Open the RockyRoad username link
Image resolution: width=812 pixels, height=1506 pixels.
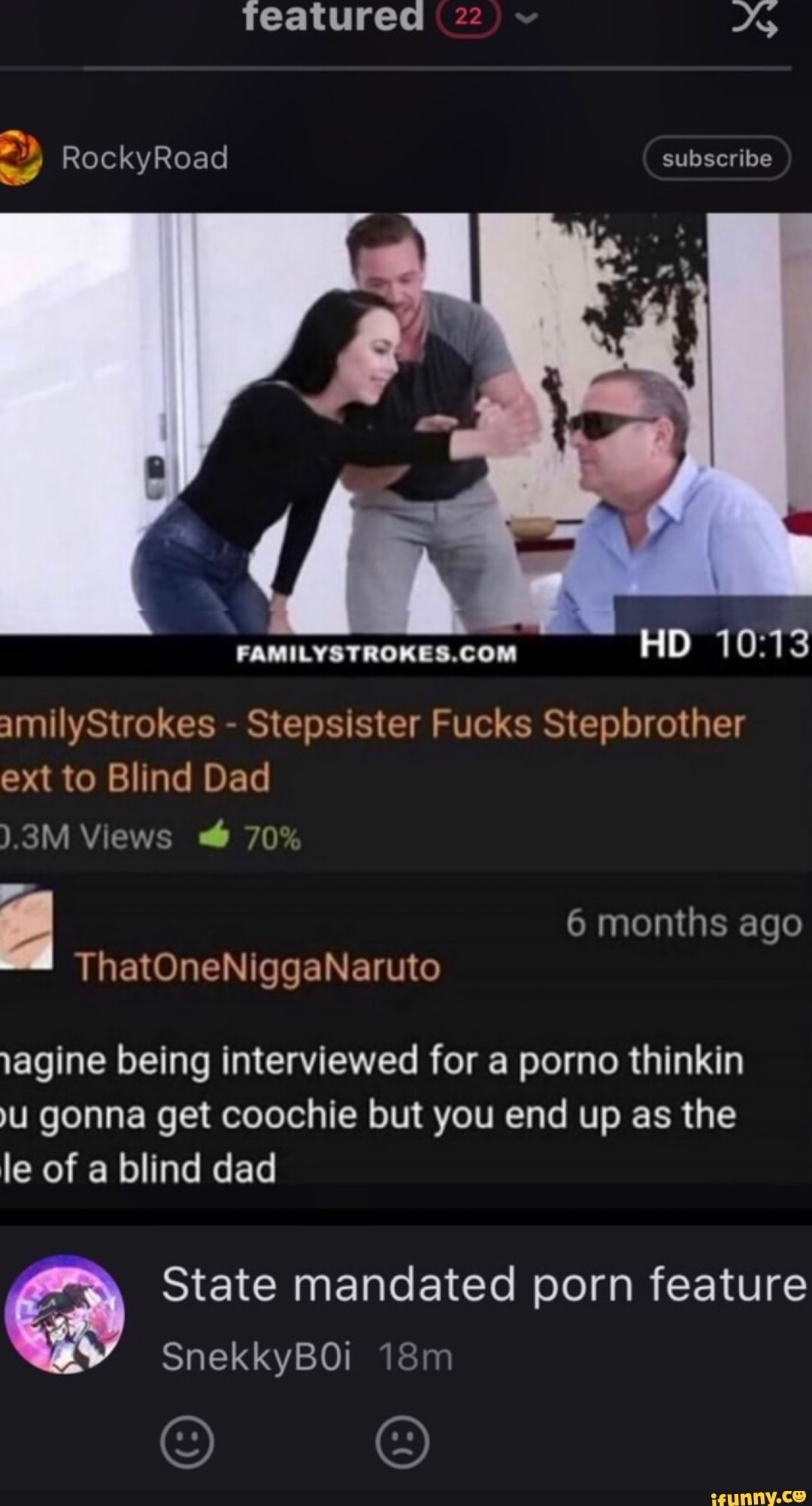[x=144, y=158]
